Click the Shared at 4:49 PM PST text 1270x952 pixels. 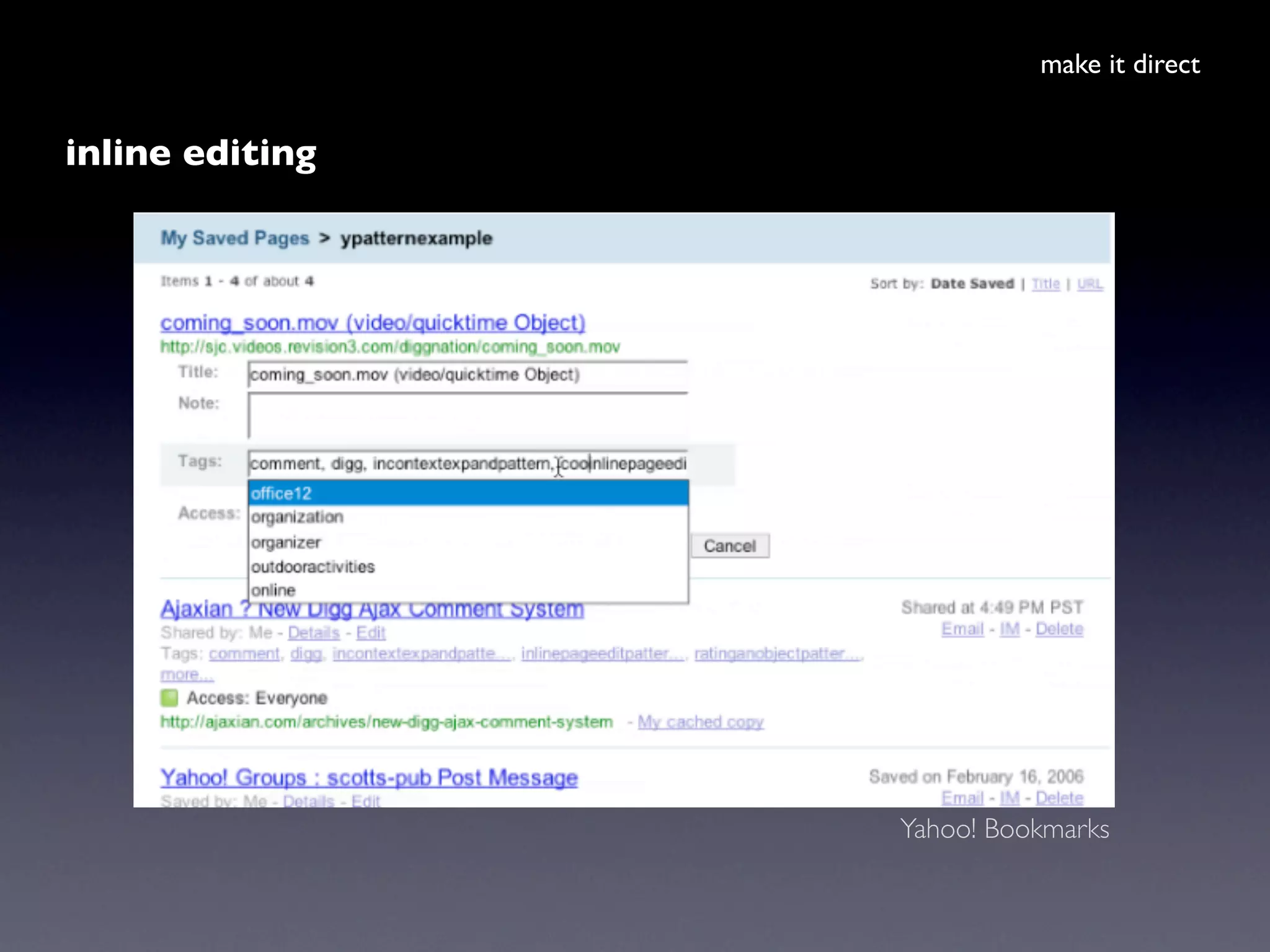coord(992,607)
